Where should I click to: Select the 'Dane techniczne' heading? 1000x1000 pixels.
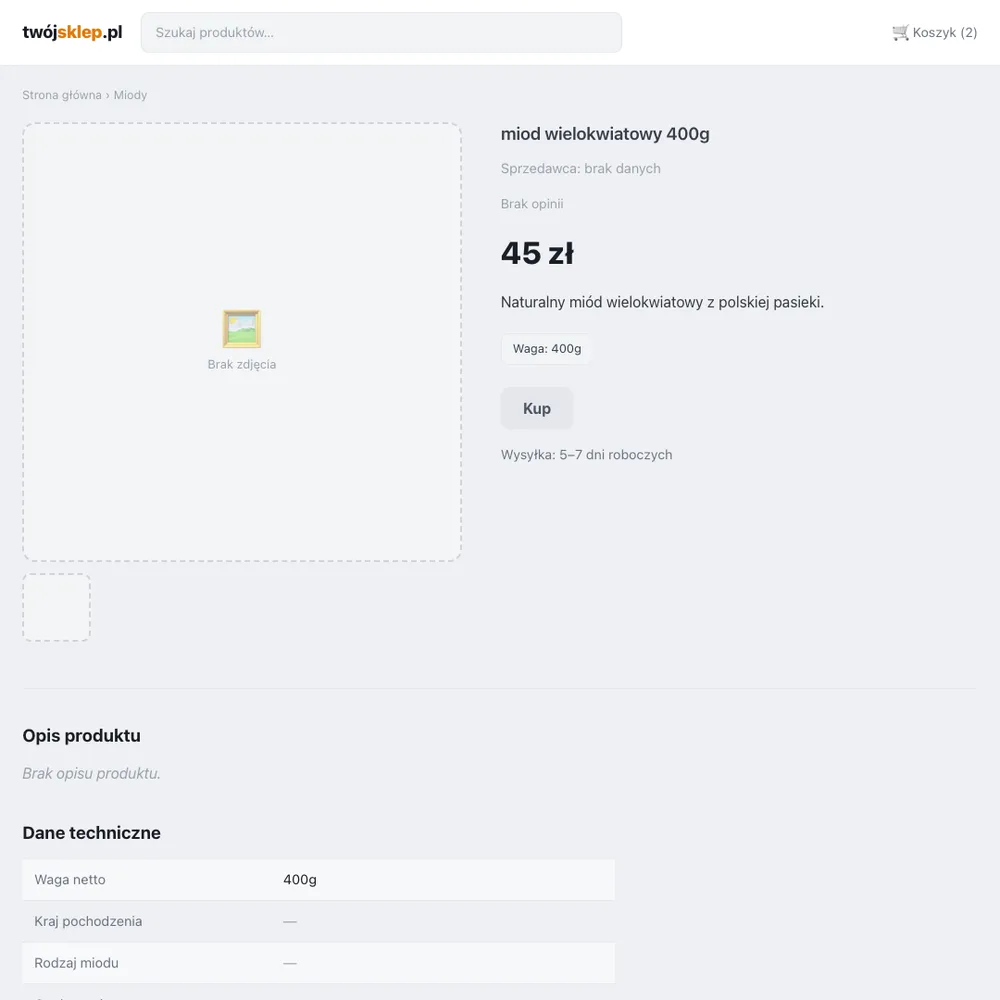(91, 833)
